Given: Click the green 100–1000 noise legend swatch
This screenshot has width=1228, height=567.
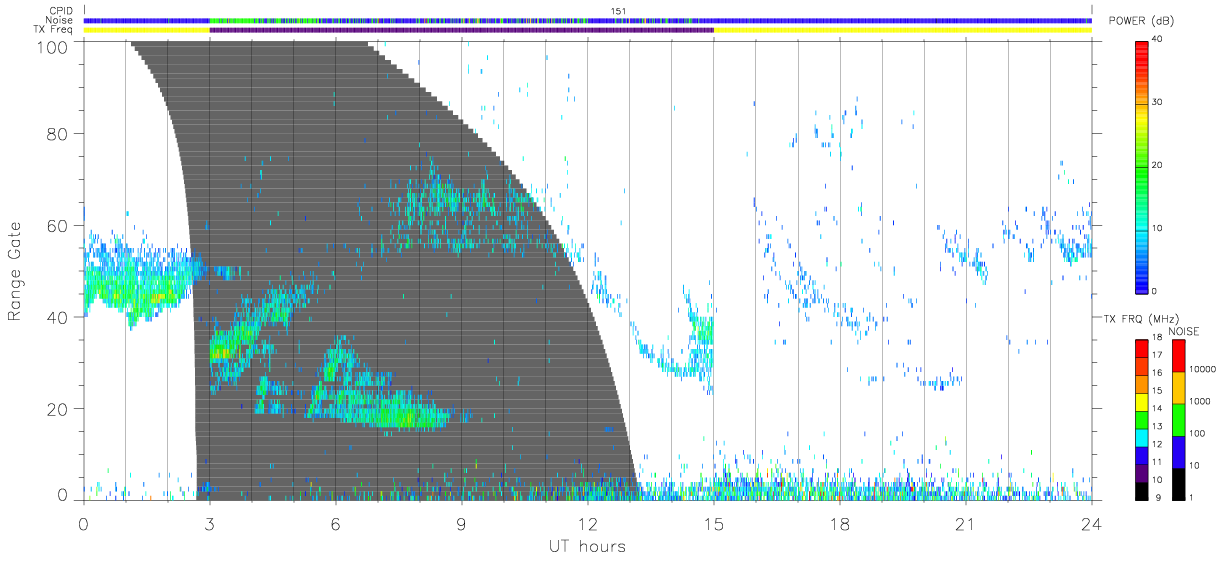Looking at the screenshot, I should point(1178,420).
